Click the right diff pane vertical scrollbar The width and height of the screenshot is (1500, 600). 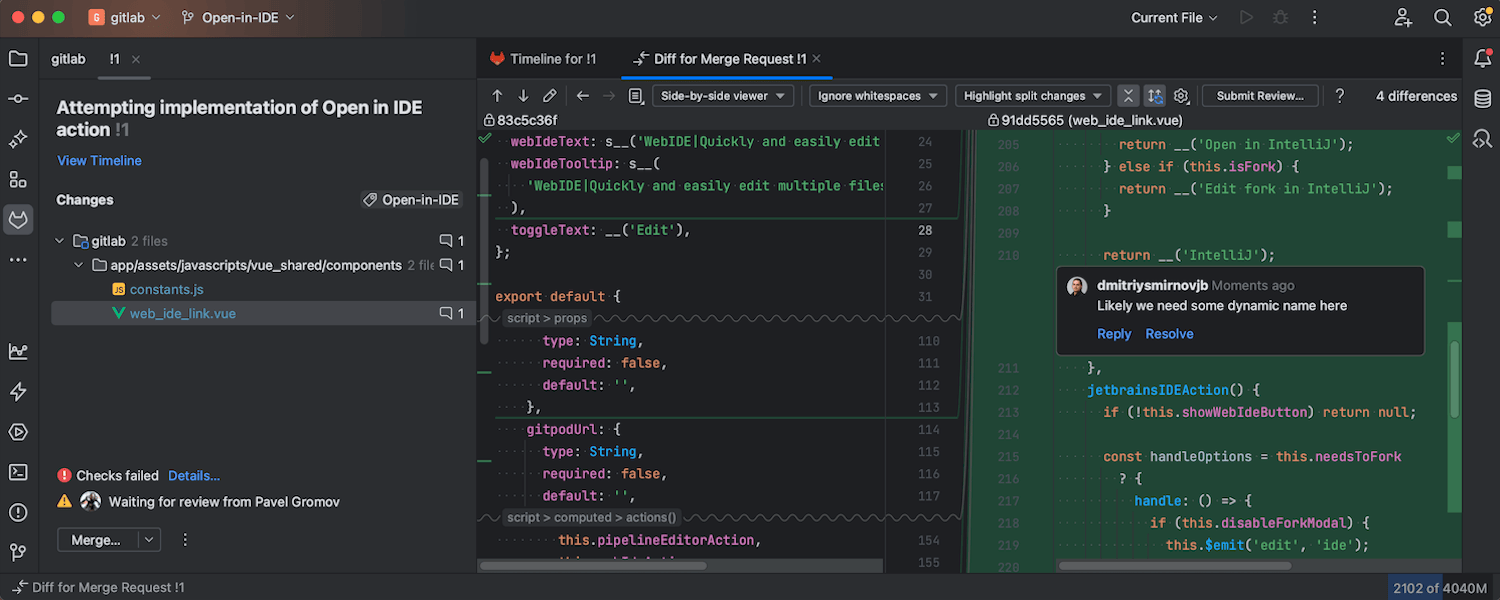[x=1454, y=380]
